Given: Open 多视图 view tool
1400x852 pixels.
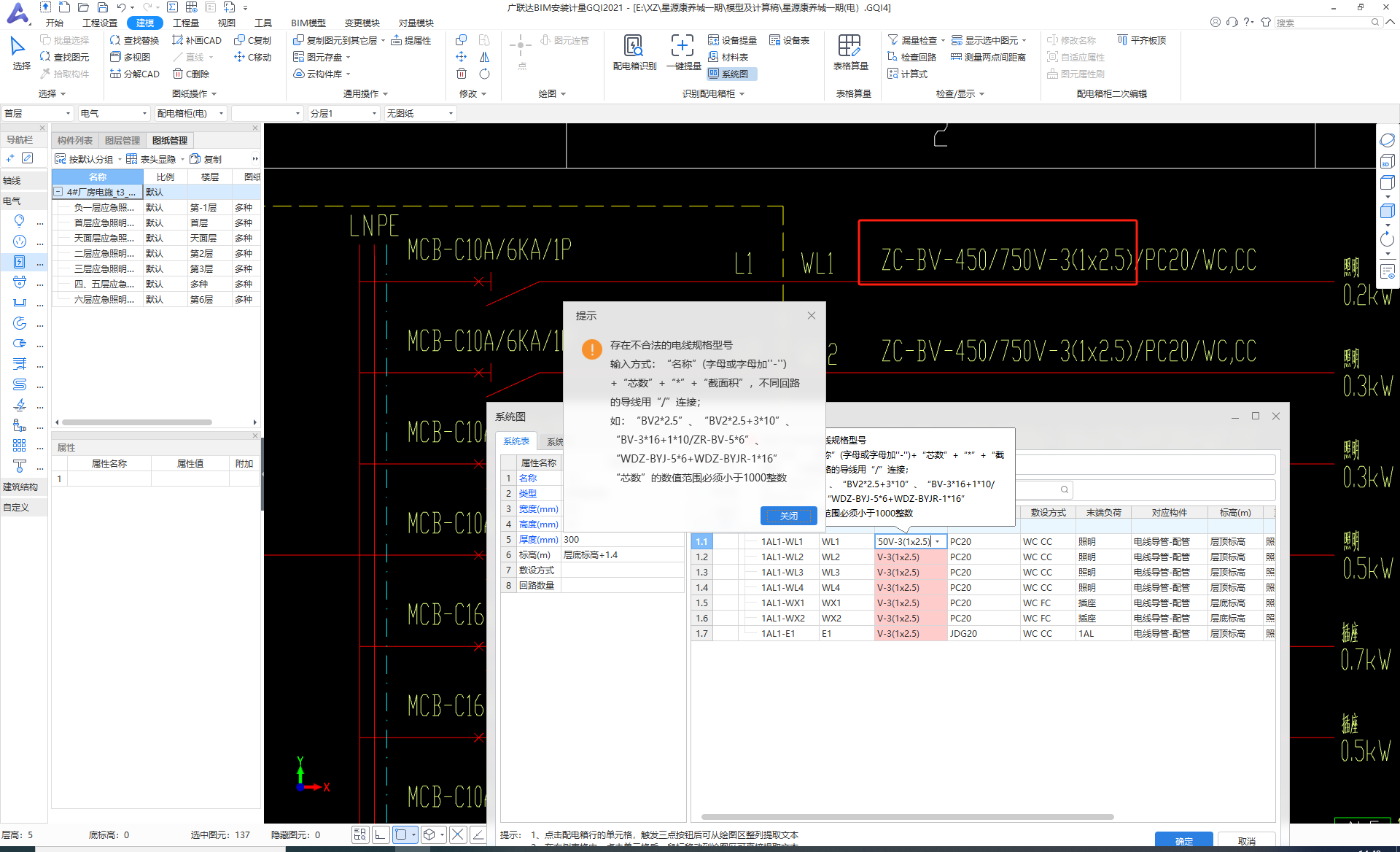Looking at the screenshot, I should pyautogui.click(x=130, y=57).
